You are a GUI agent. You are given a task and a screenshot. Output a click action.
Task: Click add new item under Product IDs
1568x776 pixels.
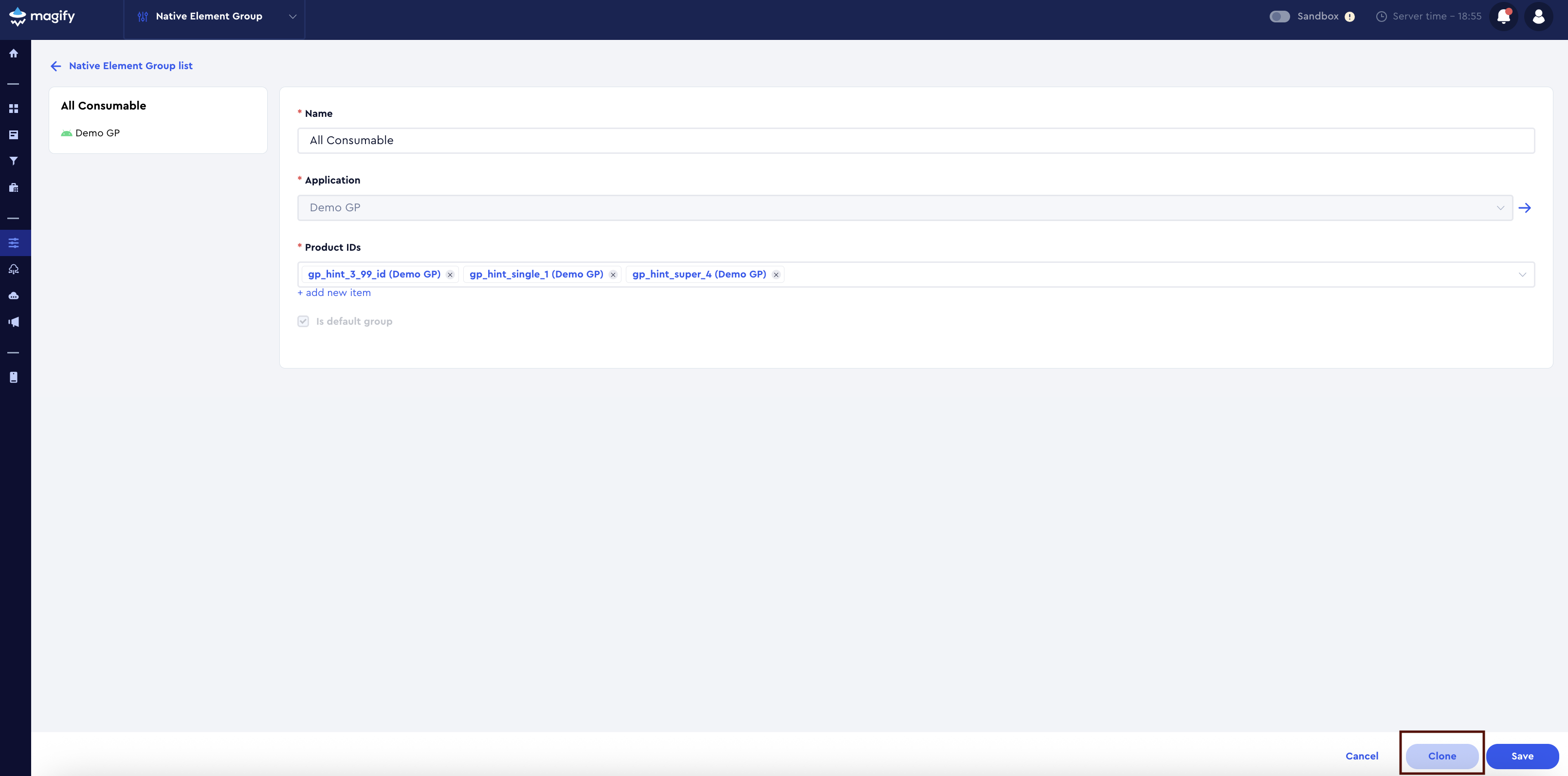[334, 293]
